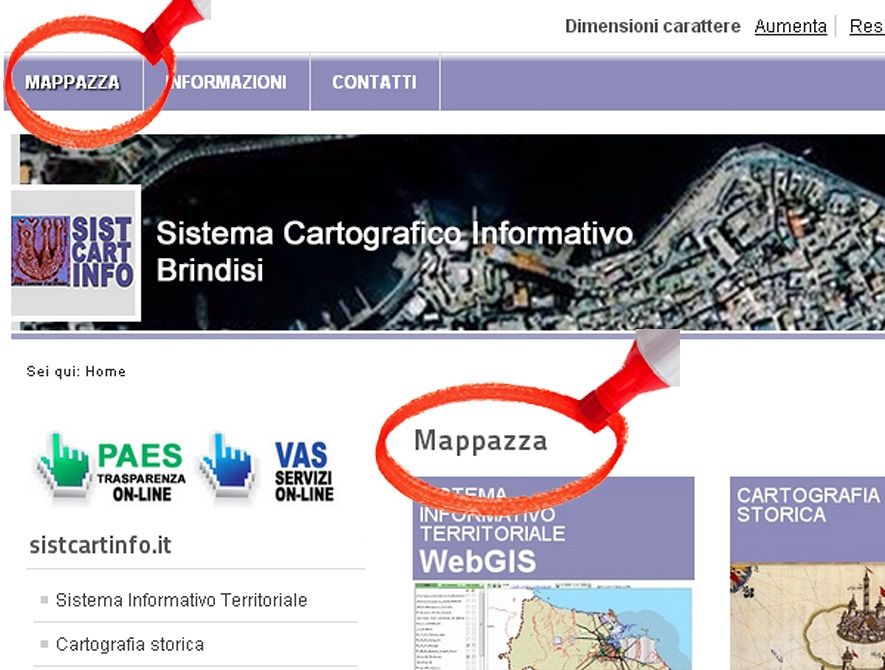Go to the INFORMAZIONI menu item
Image resolution: width=885 pixels, height=670 pixels.
227,82
